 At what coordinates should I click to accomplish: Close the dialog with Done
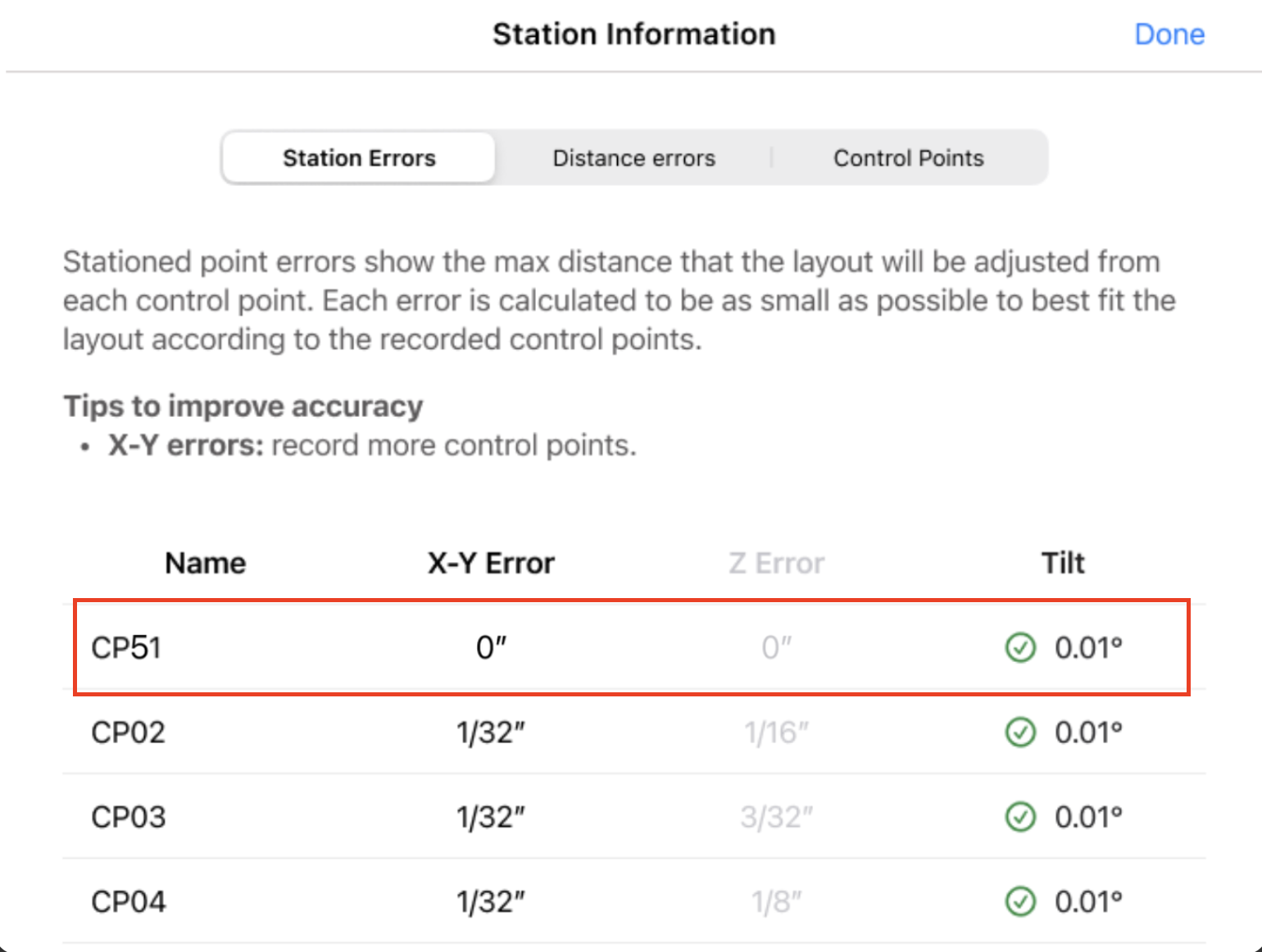[1169, 34]
